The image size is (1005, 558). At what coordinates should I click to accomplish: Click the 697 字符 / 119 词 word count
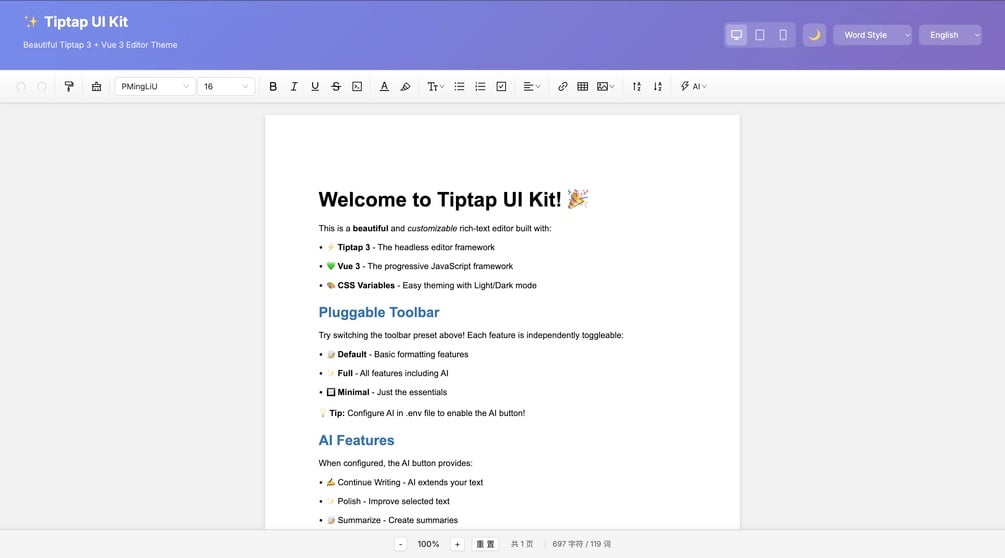pyautogui.click(x=581, y=544)
